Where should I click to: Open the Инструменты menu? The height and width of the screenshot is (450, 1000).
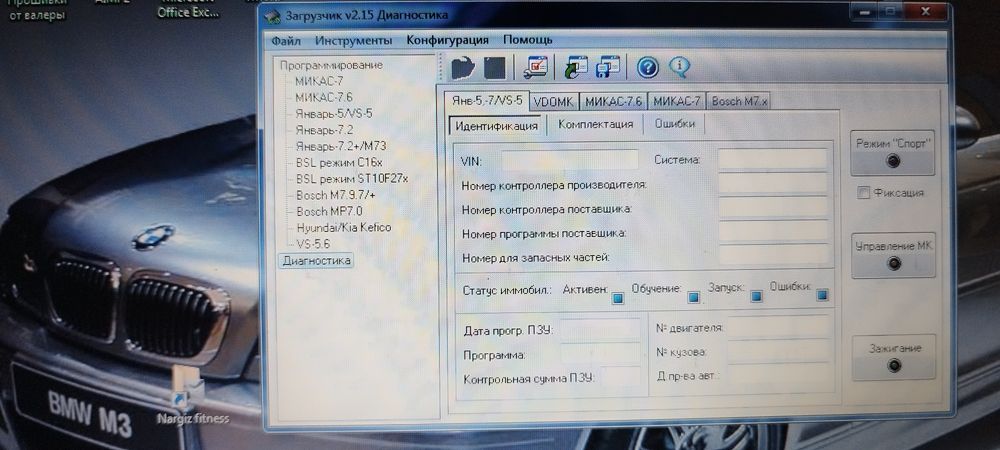[x=353, y=40]
